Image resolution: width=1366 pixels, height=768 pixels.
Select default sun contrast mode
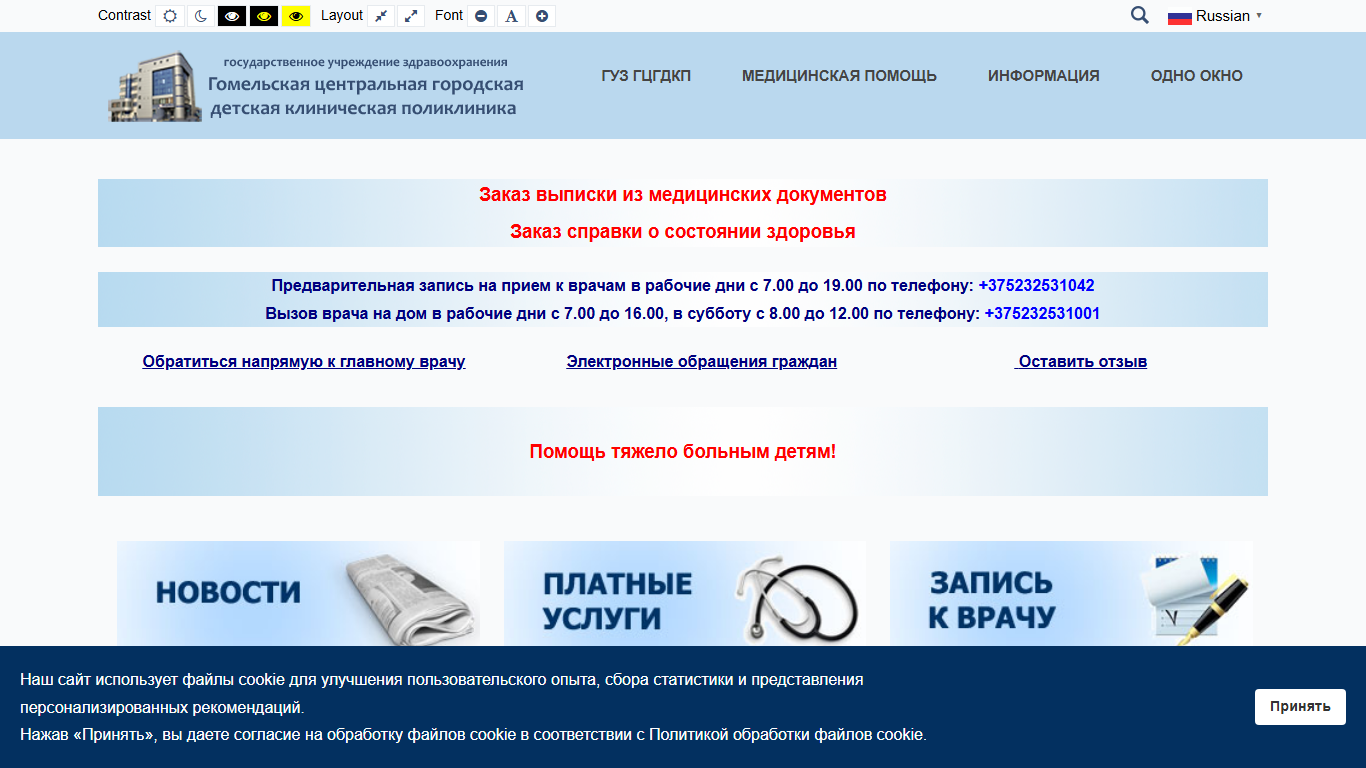170,16
